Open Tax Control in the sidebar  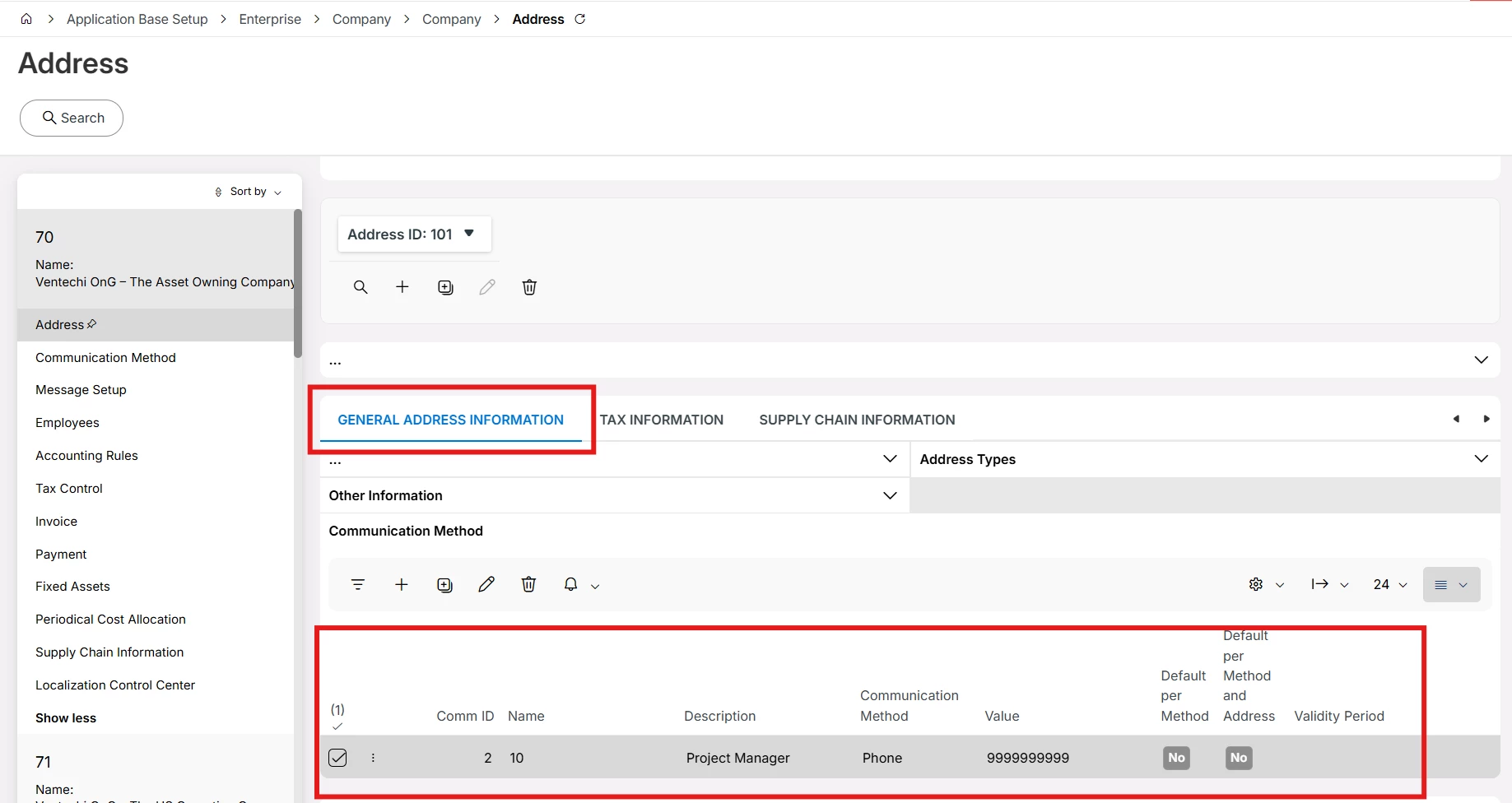tap(69, 489)
